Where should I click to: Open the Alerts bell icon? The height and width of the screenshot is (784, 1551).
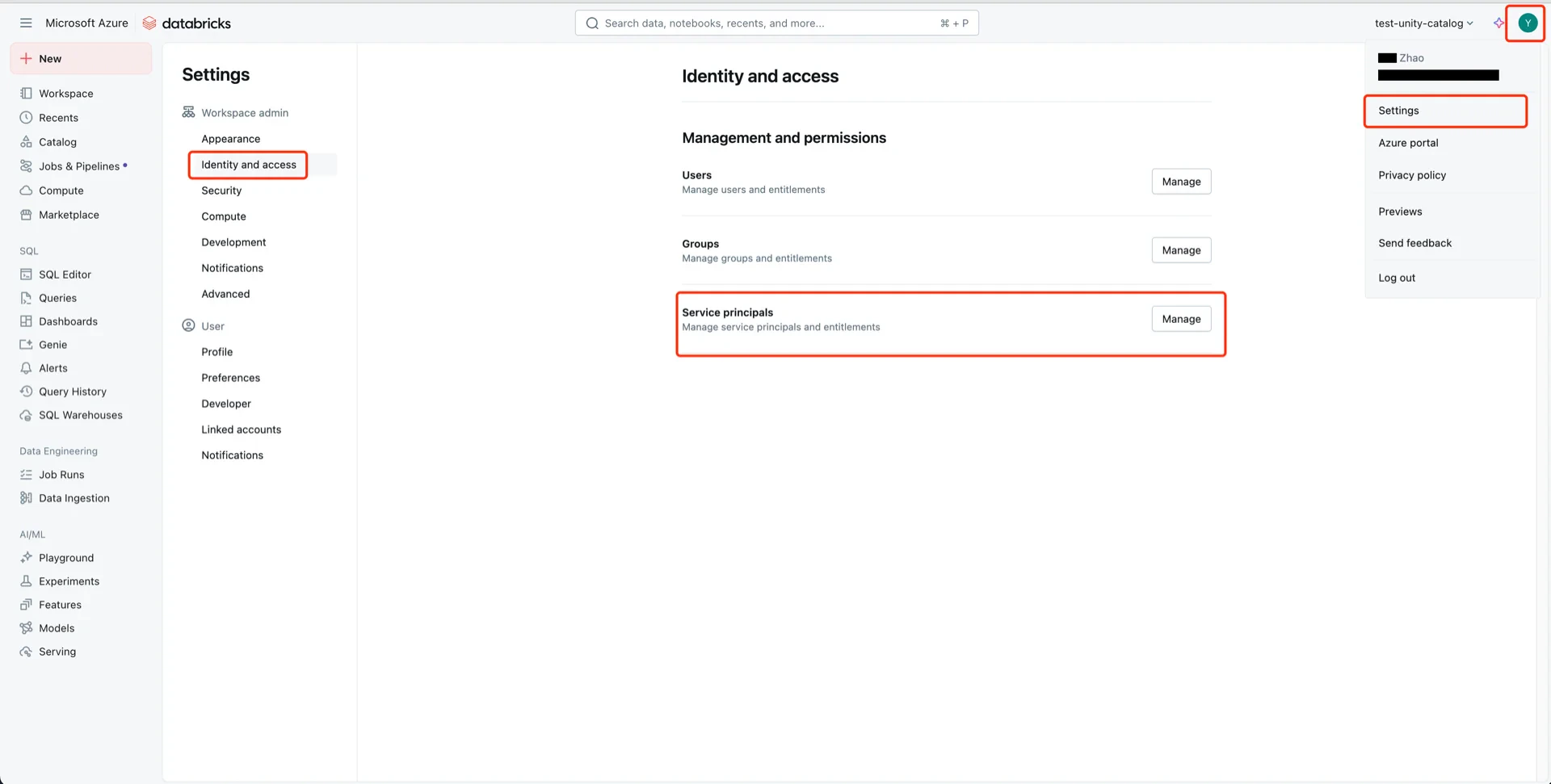(26, 368)
